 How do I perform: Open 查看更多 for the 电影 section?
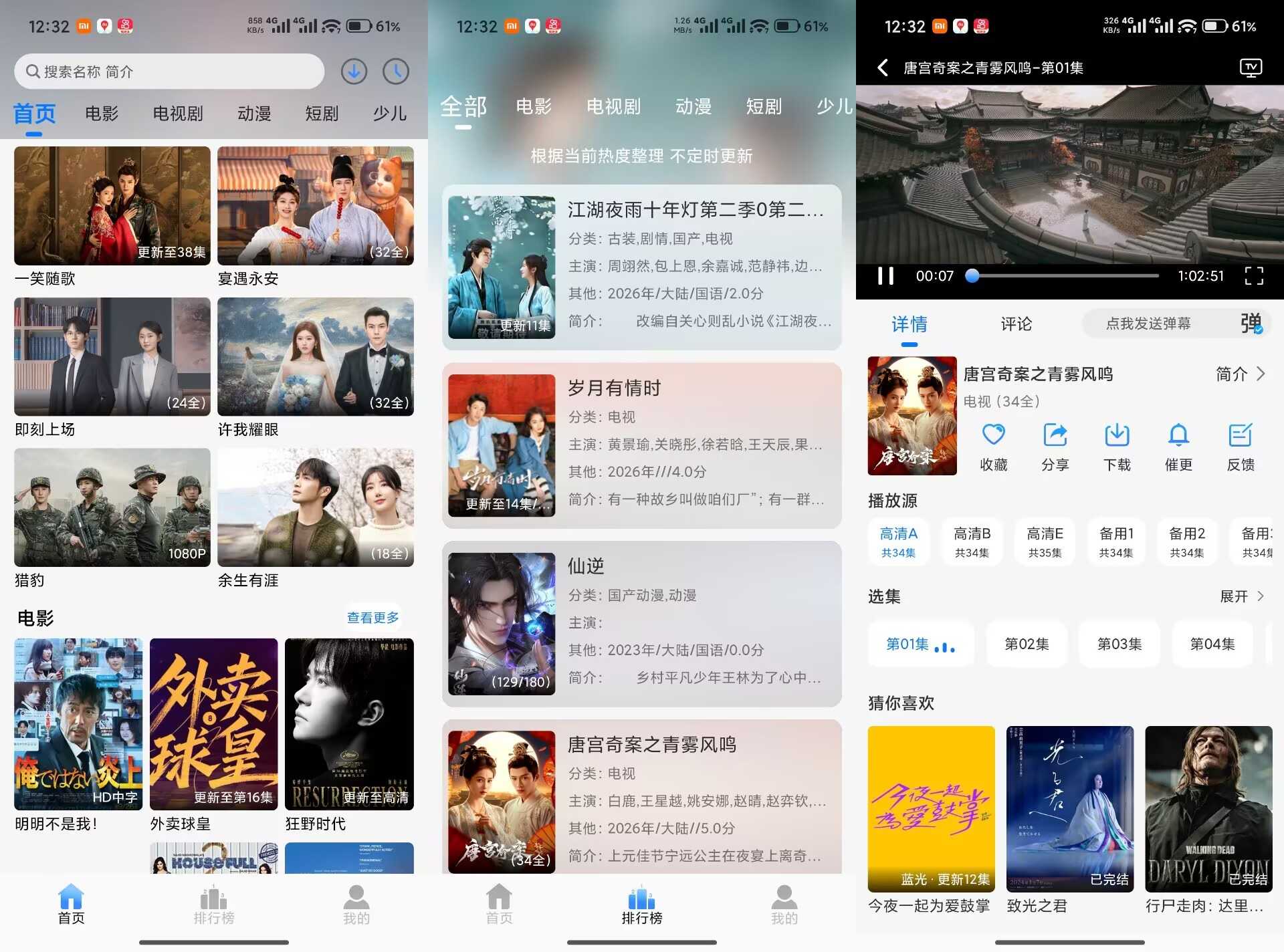[372, 617]
